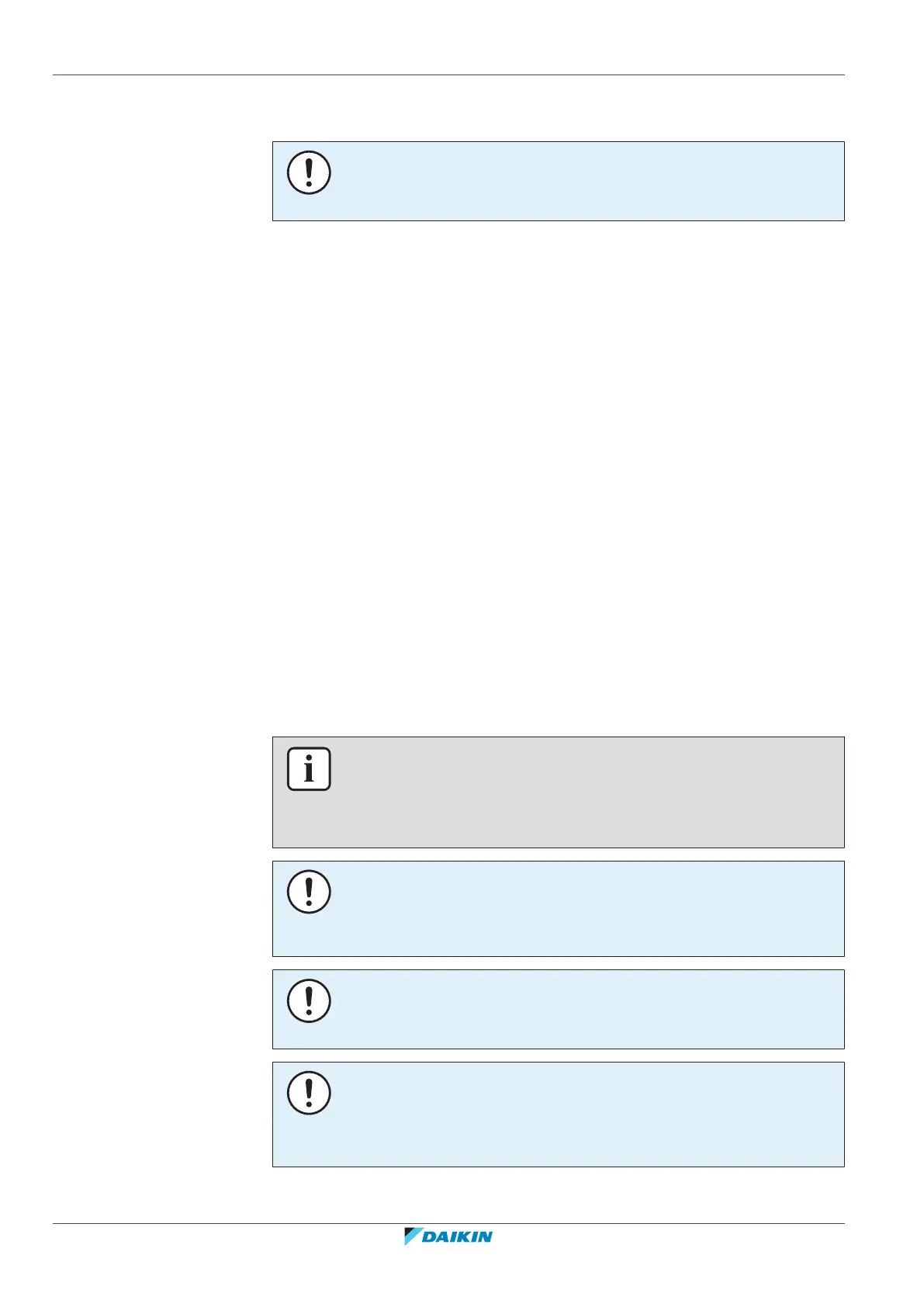Image resolution: width=924 pixels, height=1307 pixels.
Task: Click exclamation icon in the last blue notice
Action: tap(309, 1093)
